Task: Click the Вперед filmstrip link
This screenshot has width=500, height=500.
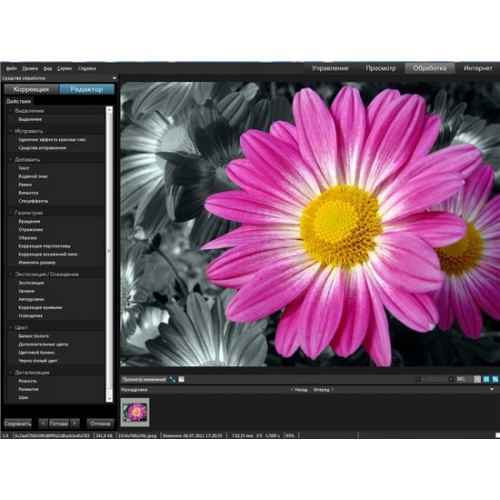Action: (323, 389)
